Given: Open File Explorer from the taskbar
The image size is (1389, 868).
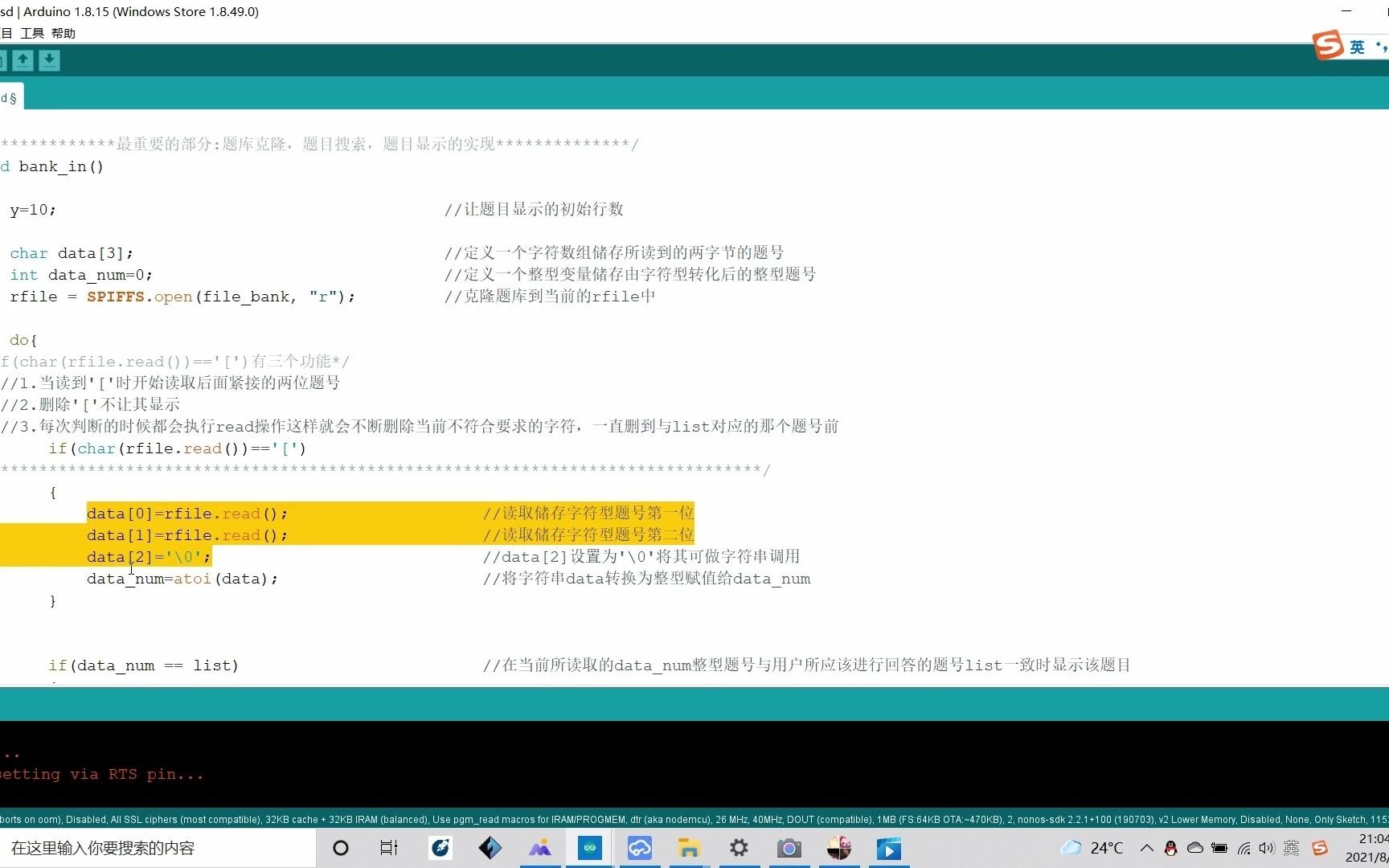Looking at the screenshot, I should 689,848.
